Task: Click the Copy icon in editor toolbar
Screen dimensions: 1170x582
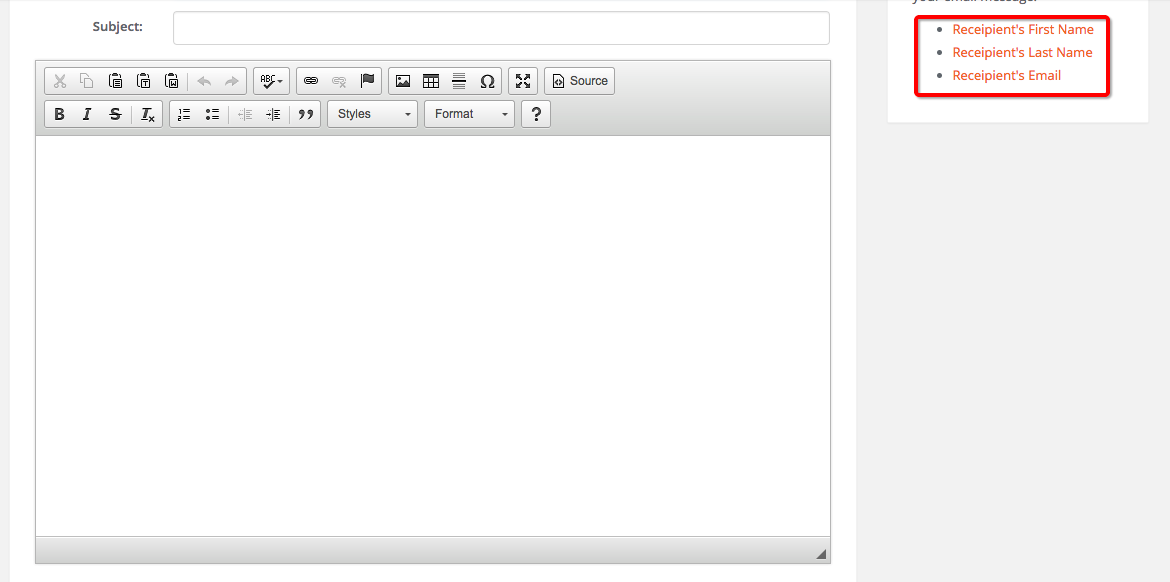Action: (87, 81)
